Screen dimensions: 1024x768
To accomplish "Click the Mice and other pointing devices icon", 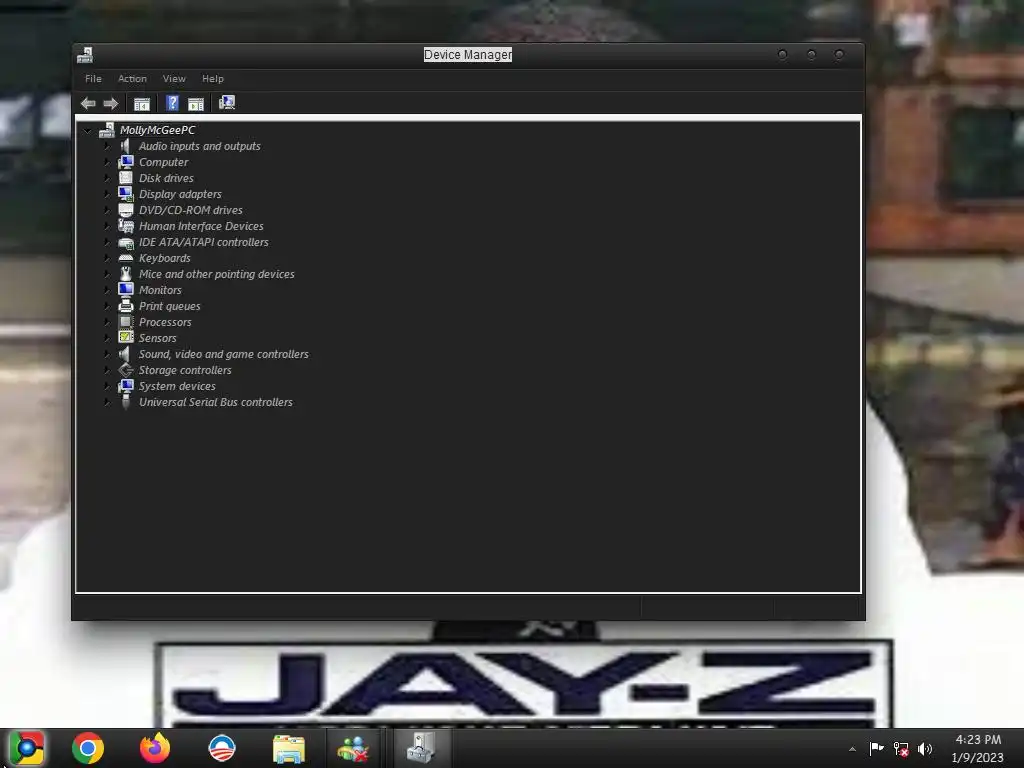I will (125, 274).
